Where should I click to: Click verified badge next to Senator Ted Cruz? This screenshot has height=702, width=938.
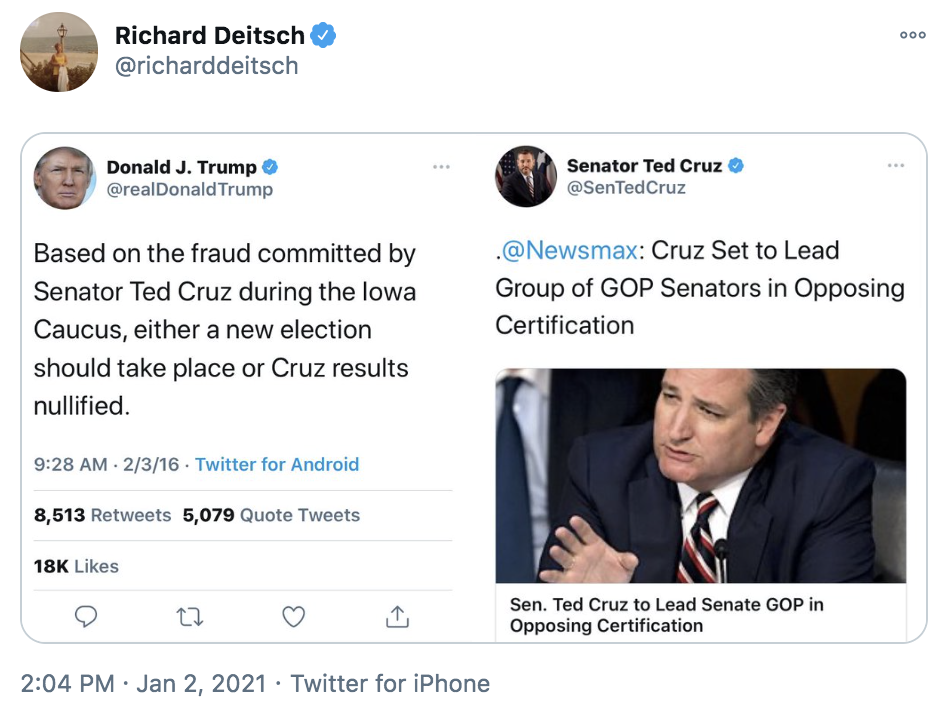click(x=736, y=165)
